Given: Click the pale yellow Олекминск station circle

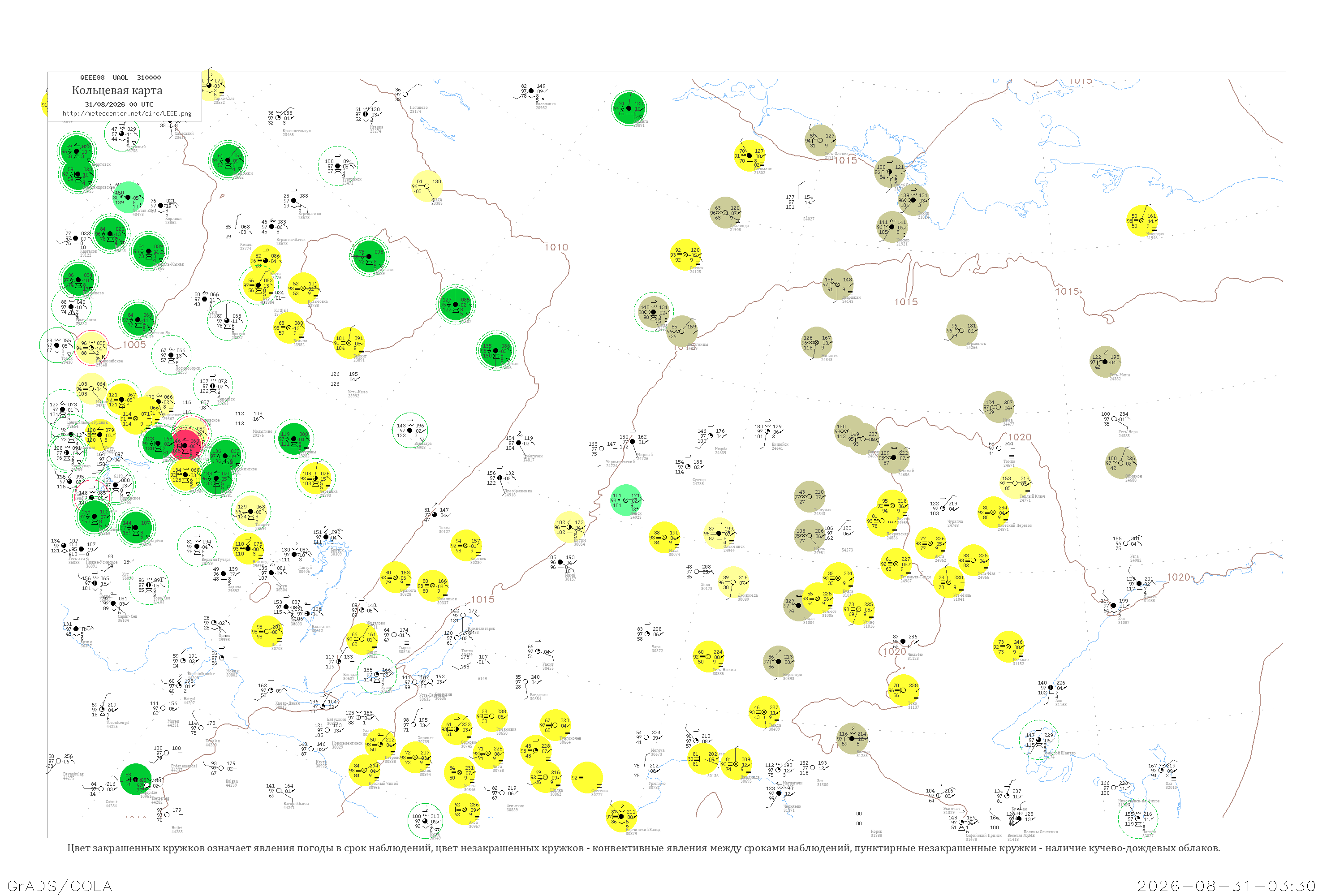Looking at the screenshot, I should click(x=719, y=534).
